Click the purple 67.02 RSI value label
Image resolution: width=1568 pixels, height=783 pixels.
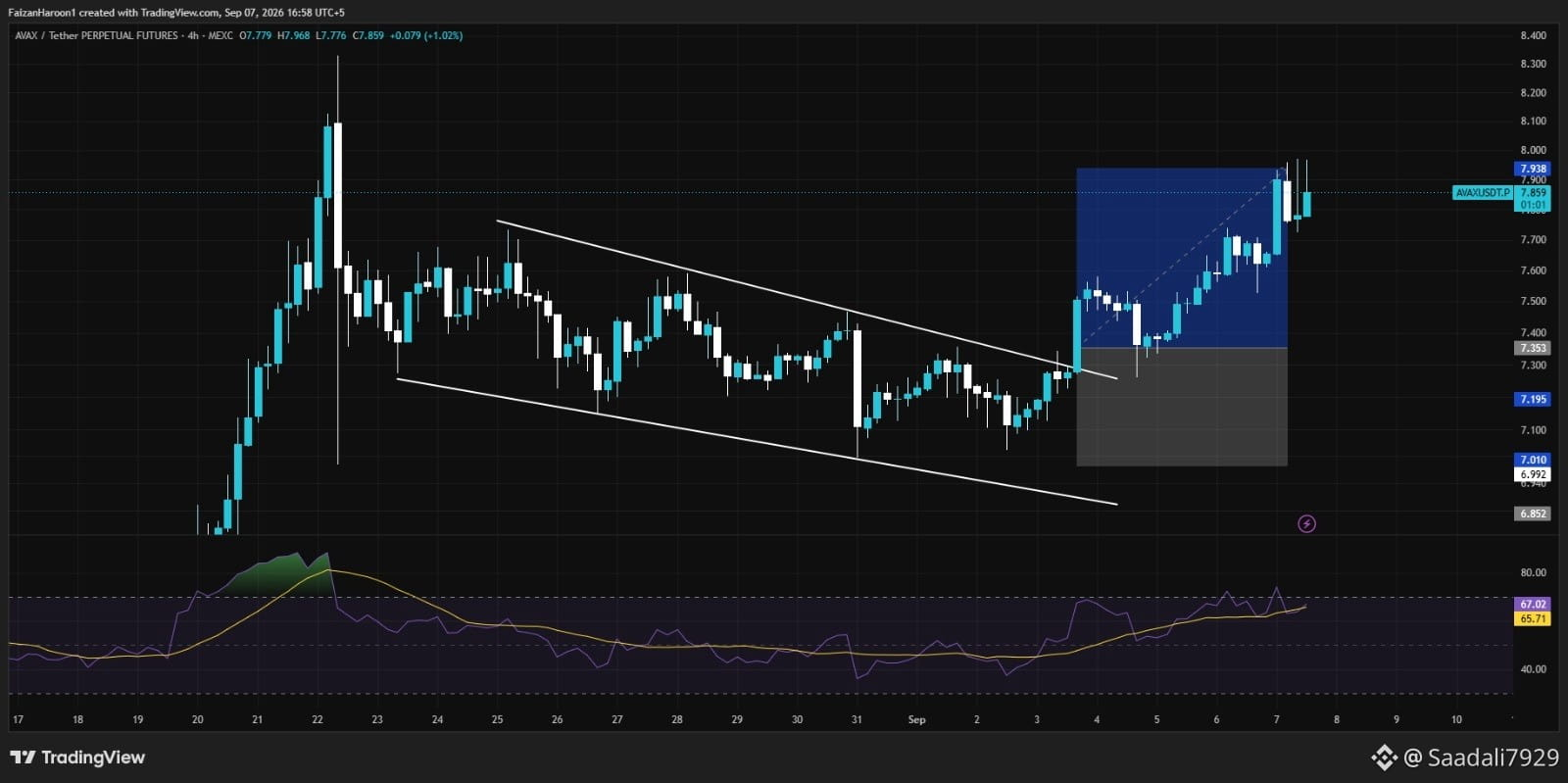(1533, 605)
